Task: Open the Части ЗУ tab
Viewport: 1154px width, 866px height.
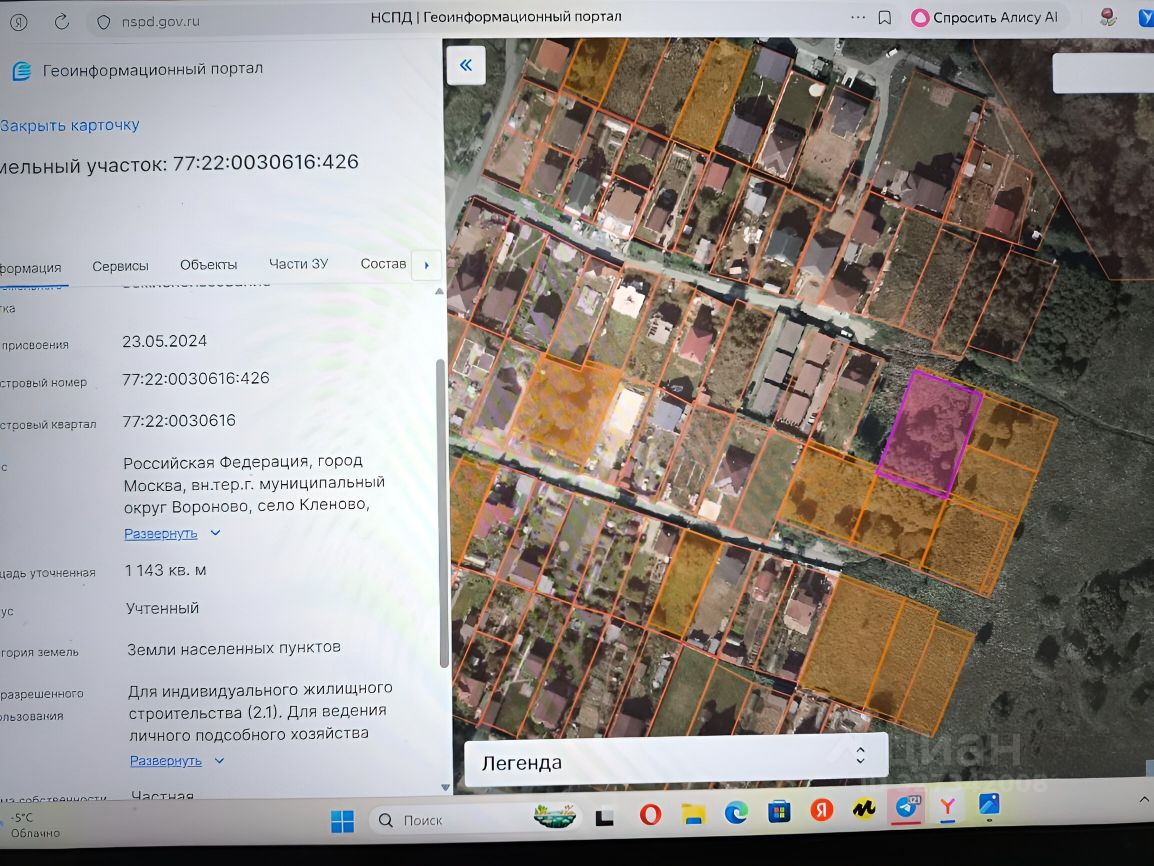Action: tap(298, 263)
